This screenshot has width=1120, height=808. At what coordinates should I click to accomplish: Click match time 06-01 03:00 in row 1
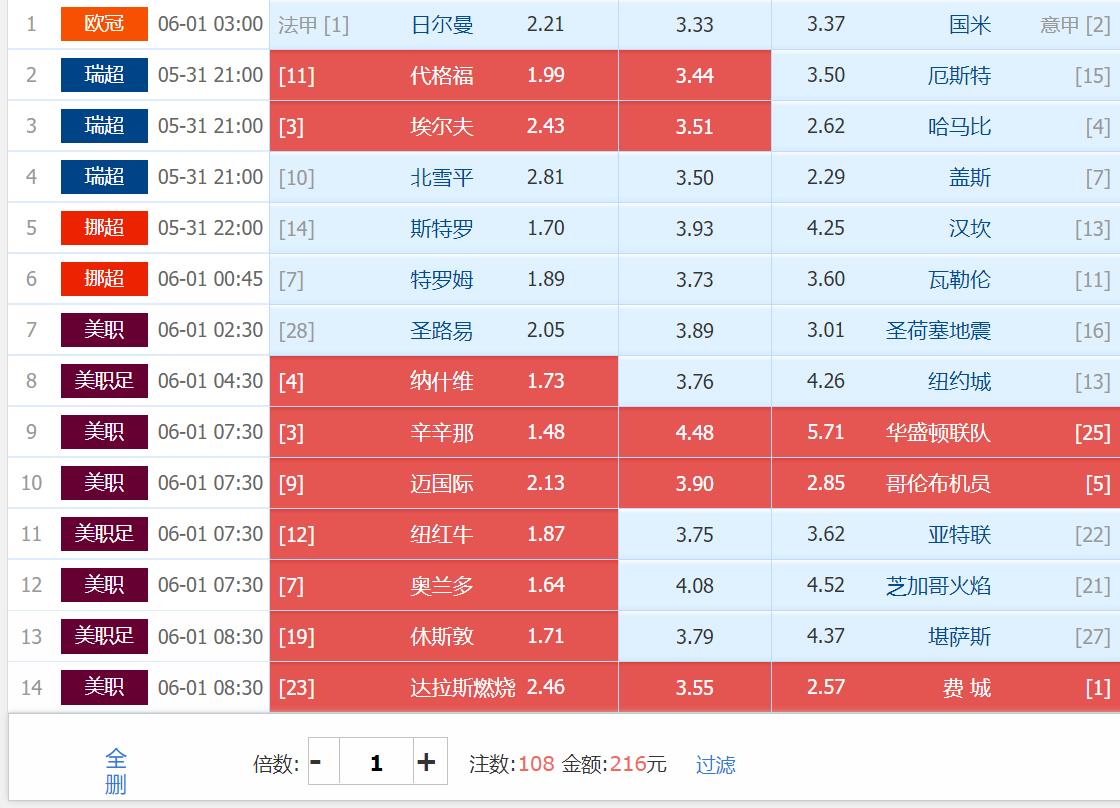click(x=211, y=24)
